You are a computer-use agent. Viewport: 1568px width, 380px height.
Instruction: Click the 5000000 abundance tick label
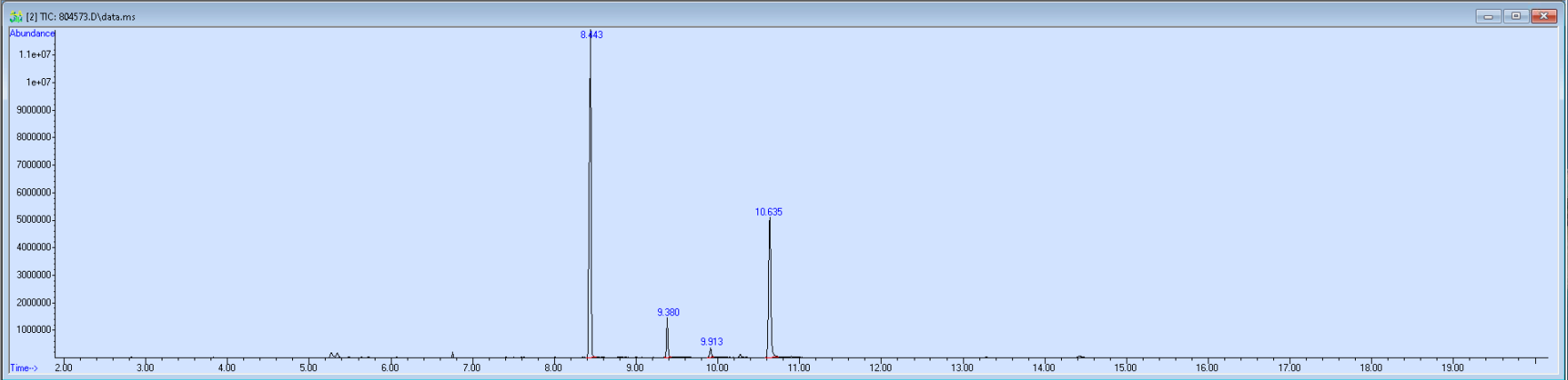[x=34, y=219]
